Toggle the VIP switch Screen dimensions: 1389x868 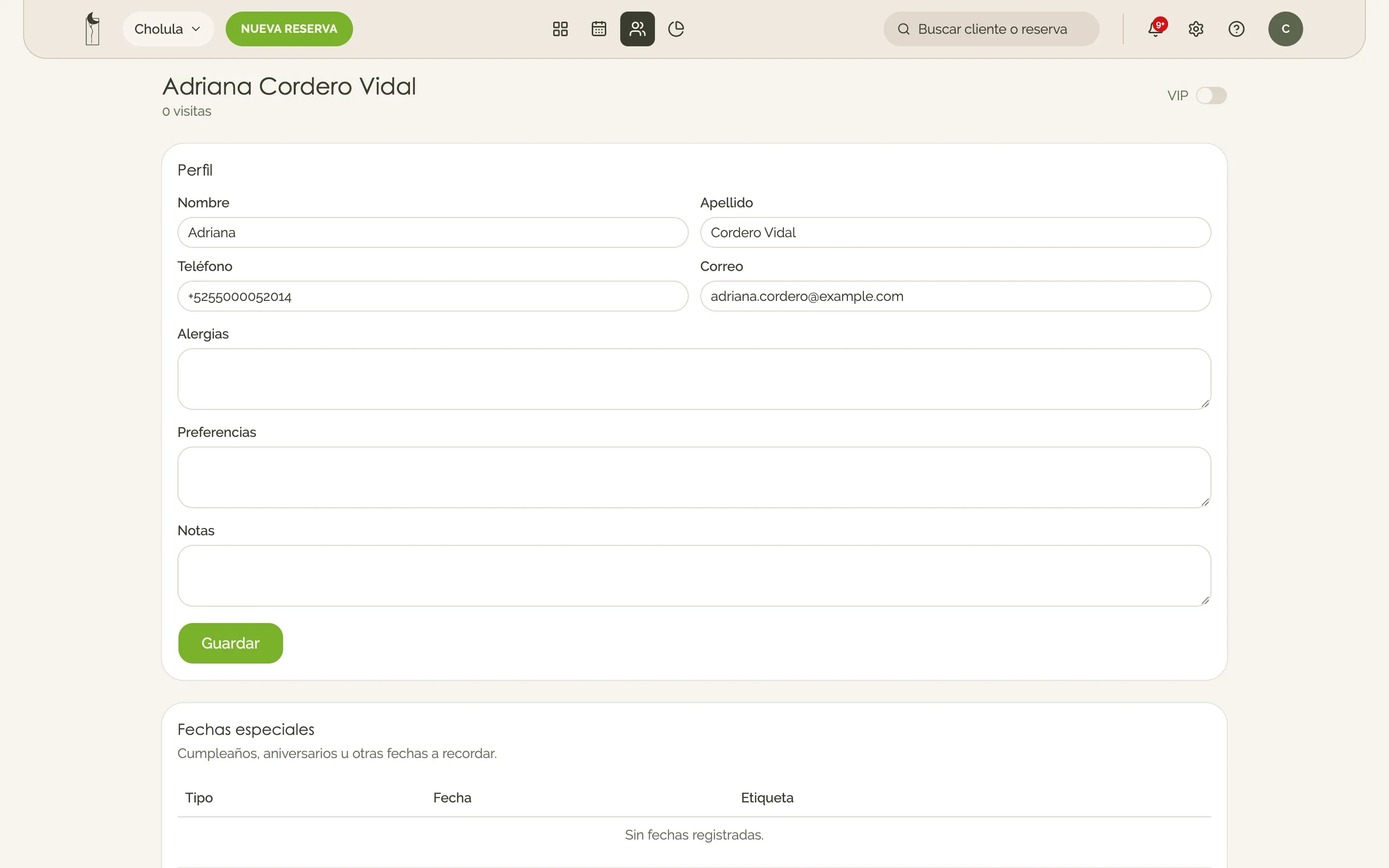pos(1211,95)
